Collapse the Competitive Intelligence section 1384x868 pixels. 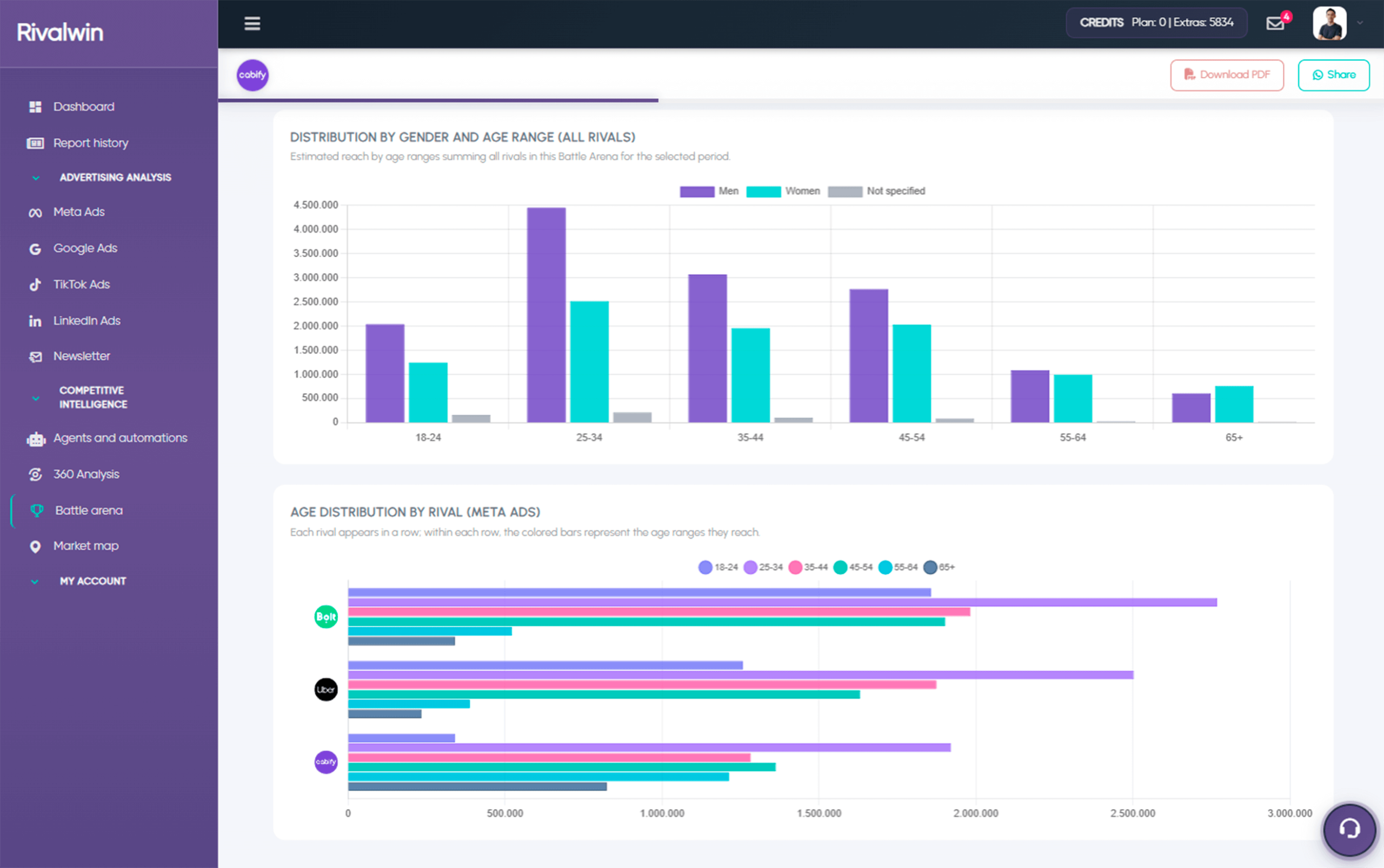36,398
